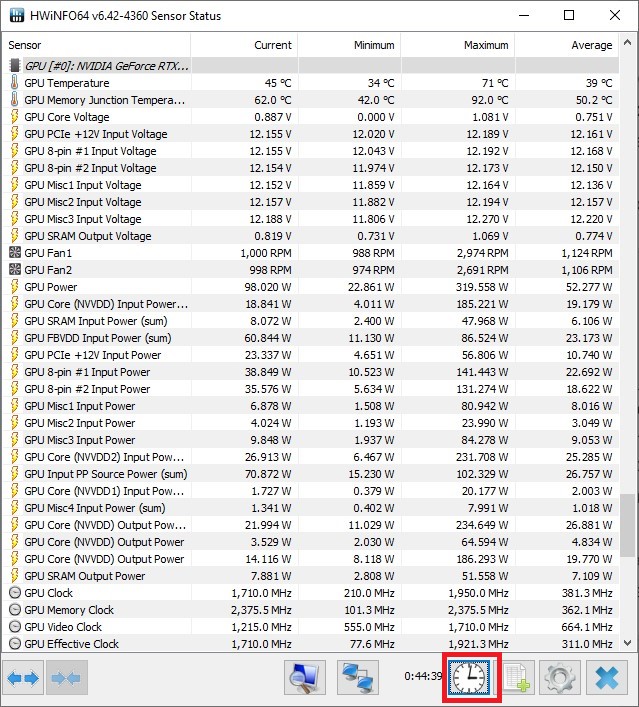This screenshot has width=639, height=707.
Task: Click the GPU chip icon in header row
Action: pyautogui.click(x=15, y=65)
